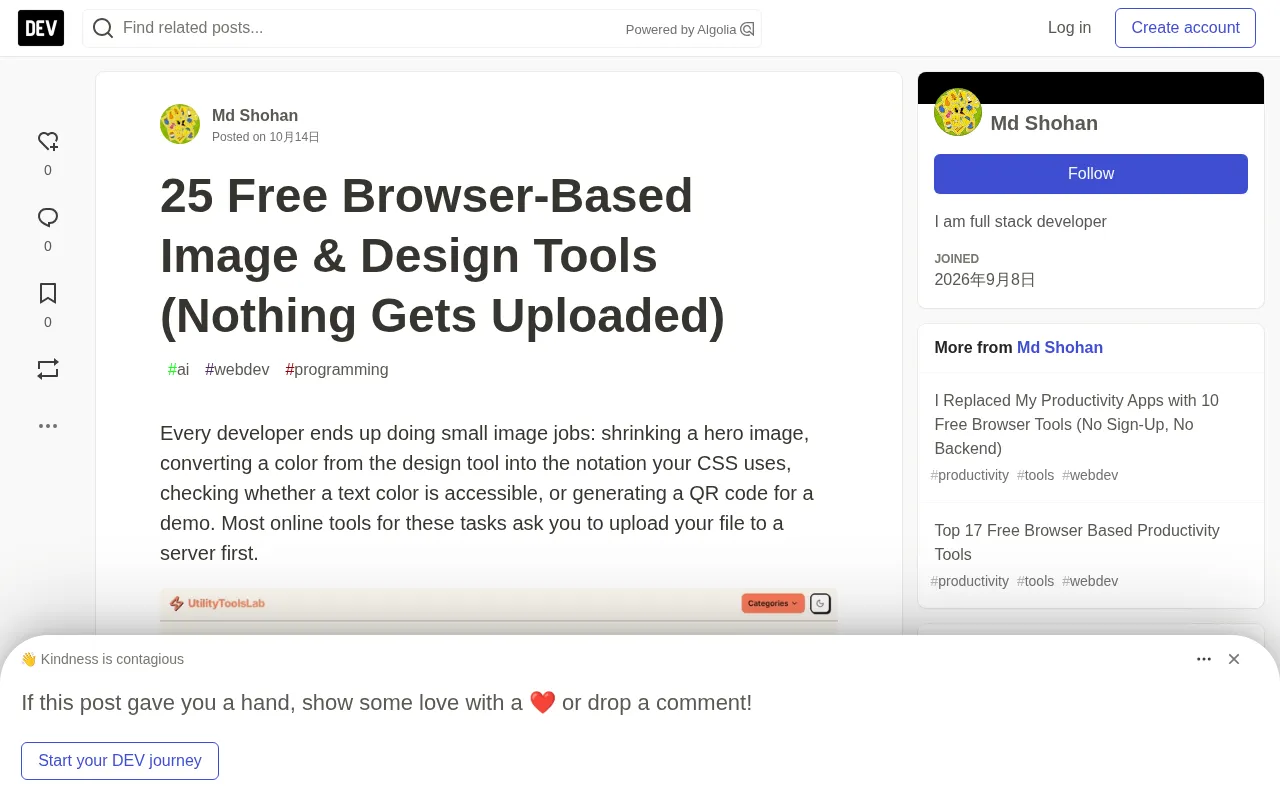Add a heart reaction to the post
Screen dimensions: 1280x800
48,141
